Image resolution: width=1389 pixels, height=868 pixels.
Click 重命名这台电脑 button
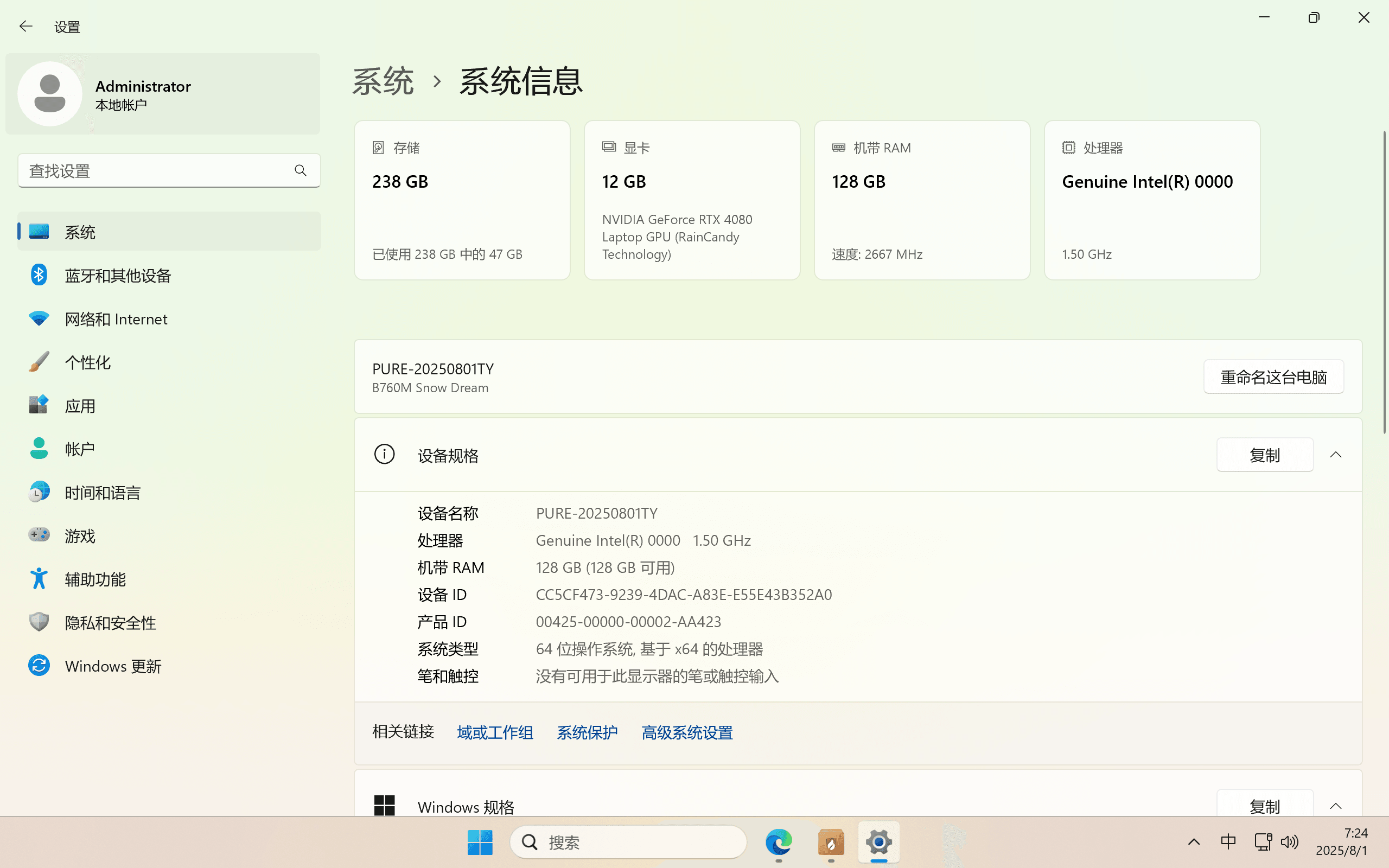click(1273, 377)
